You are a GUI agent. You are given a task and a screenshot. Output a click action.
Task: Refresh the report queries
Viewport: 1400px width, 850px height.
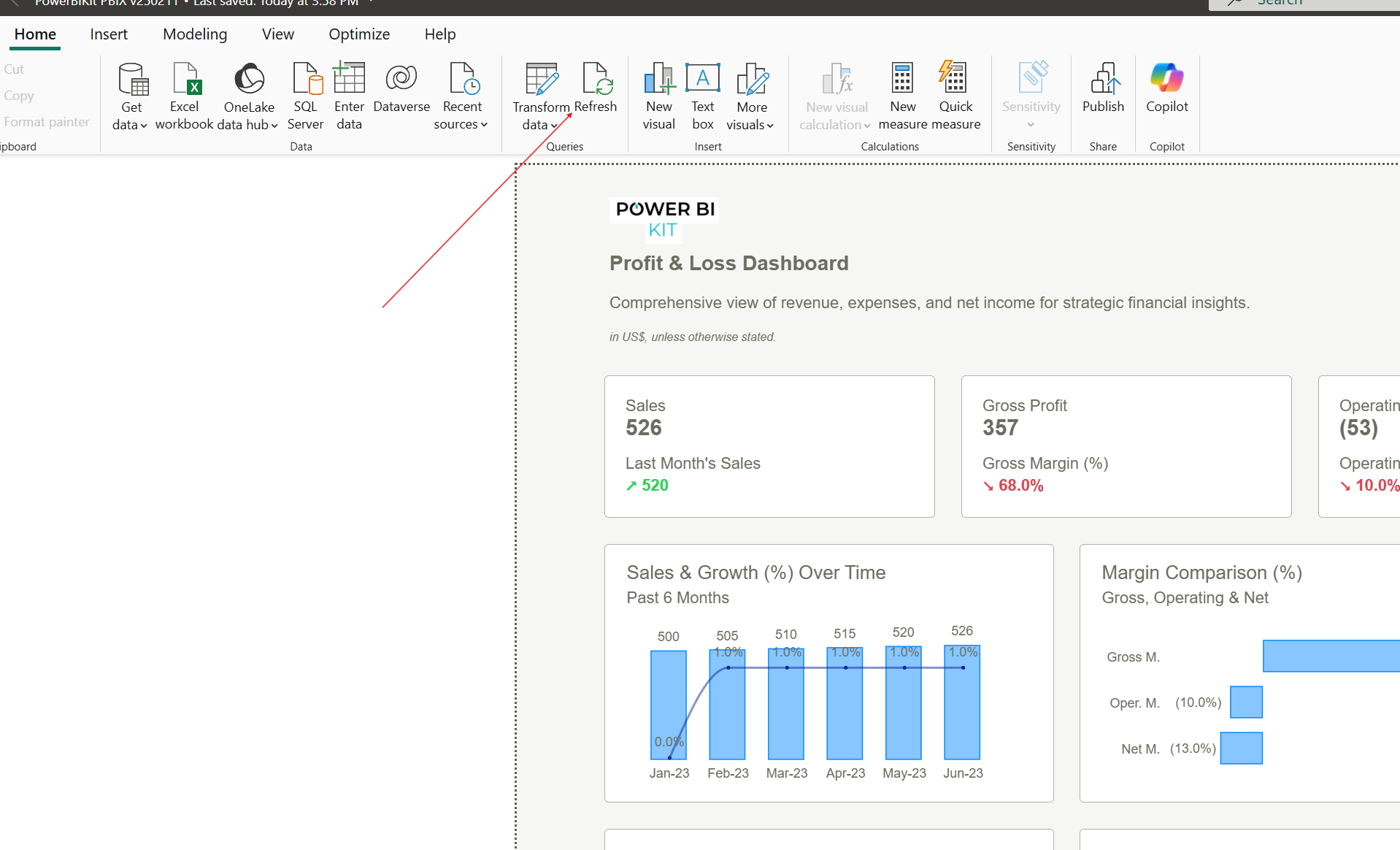[596, 88]
